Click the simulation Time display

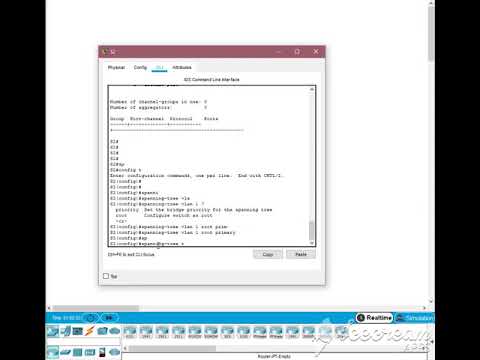[x=67, y=318]
